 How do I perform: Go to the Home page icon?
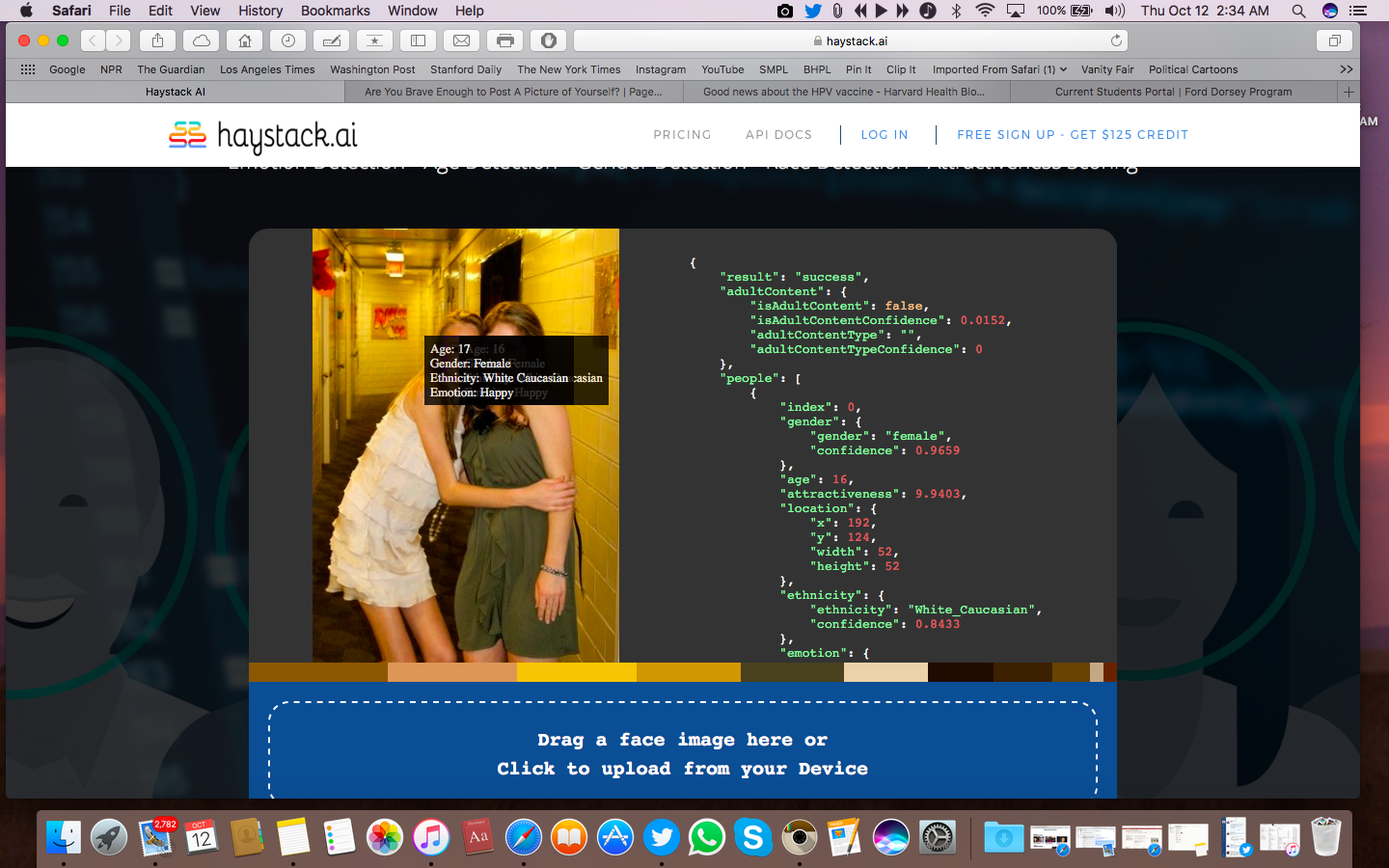tap(245, 41)
